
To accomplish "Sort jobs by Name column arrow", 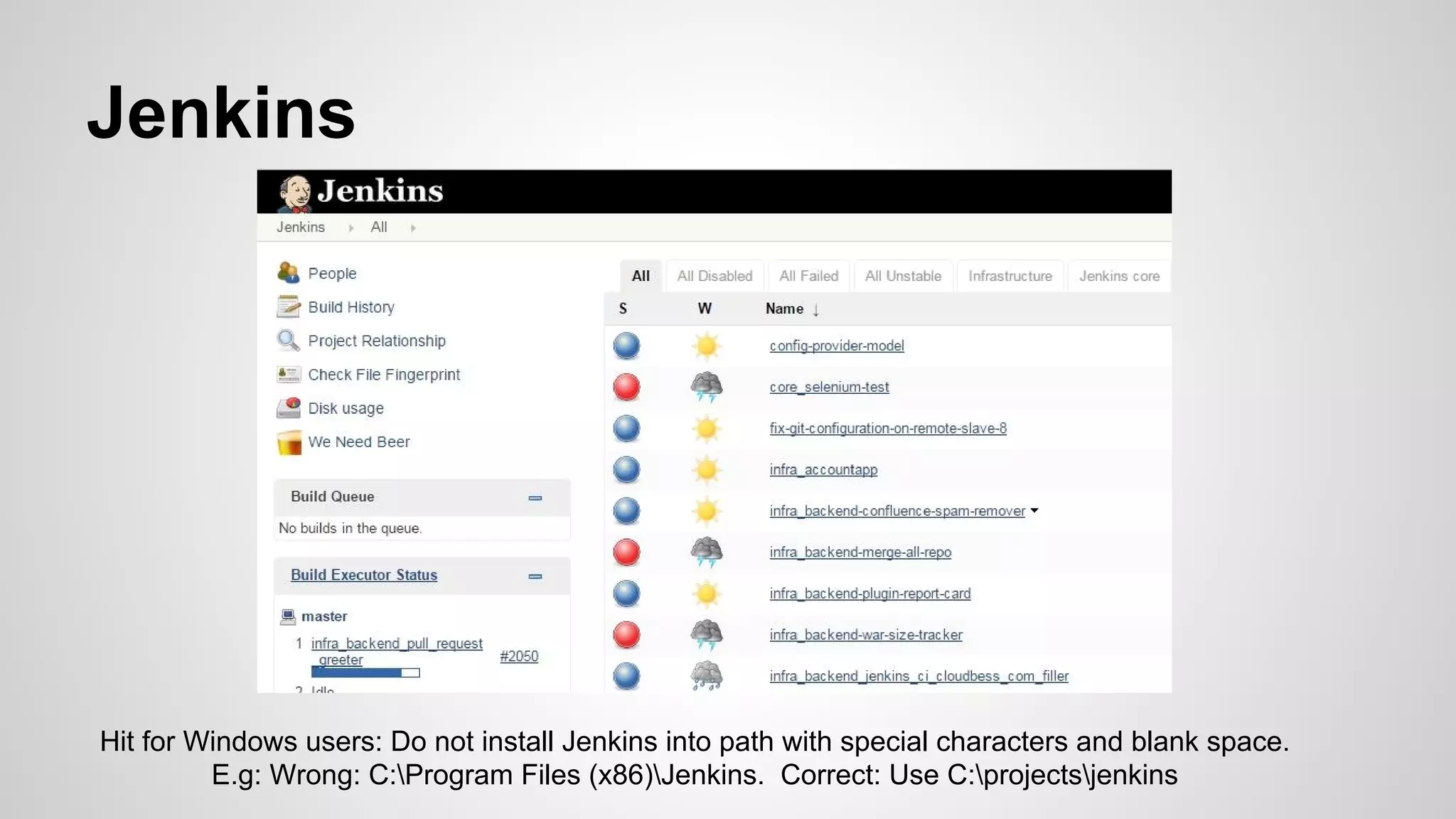I will pos(816,310).
